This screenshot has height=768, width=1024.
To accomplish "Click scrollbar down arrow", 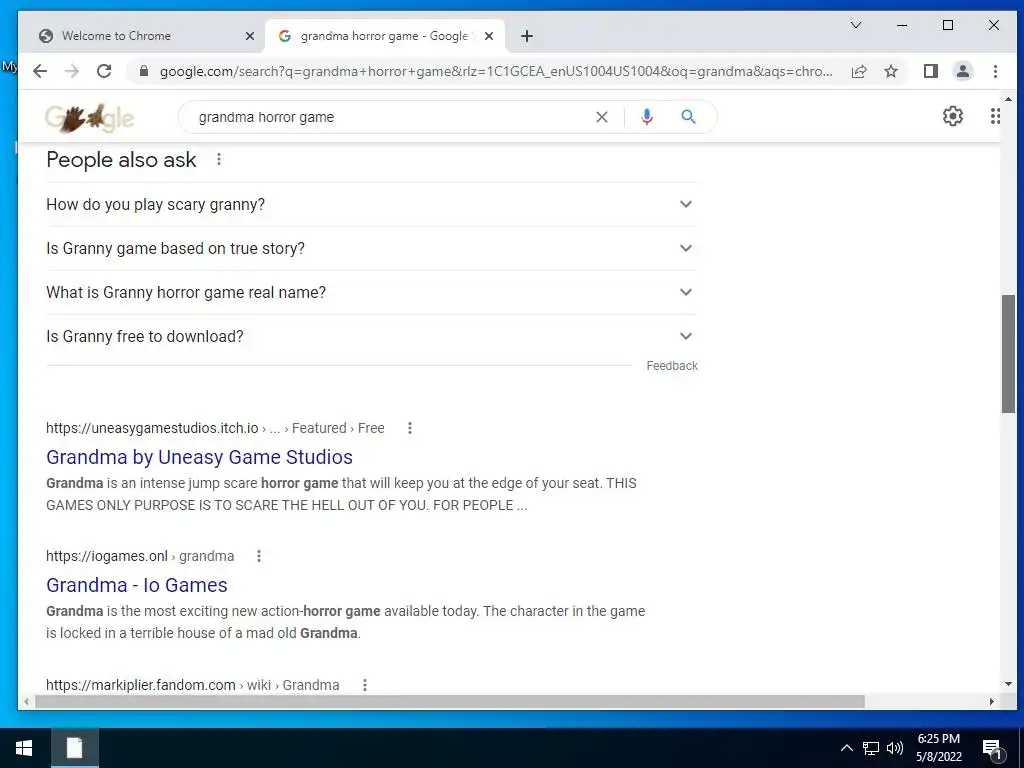I will [x=1008, y=684].
